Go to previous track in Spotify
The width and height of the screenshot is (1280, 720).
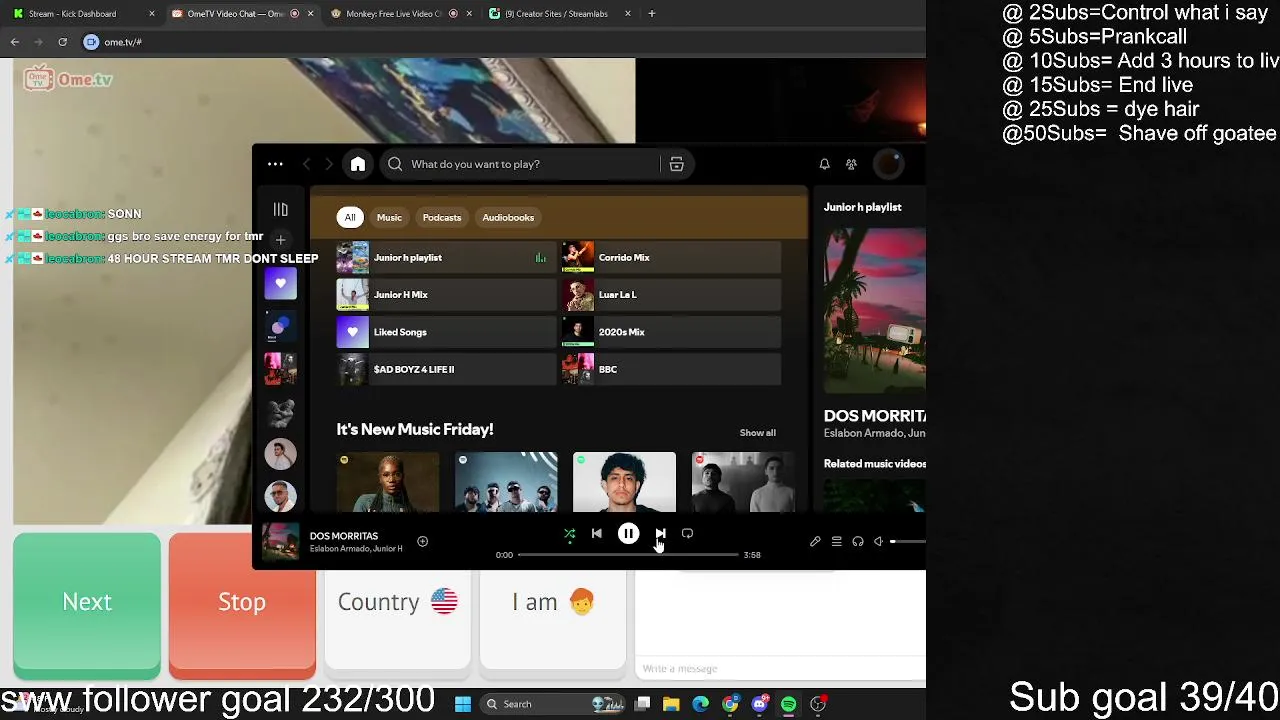coord(596,534)
